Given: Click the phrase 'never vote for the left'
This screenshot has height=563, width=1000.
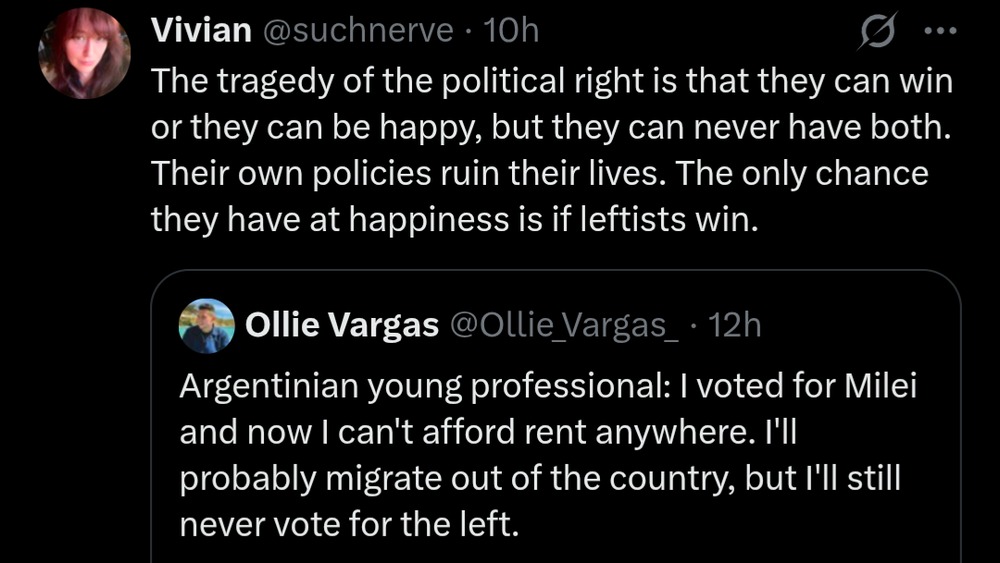Looking at the screenshot, I should [350, 523].
